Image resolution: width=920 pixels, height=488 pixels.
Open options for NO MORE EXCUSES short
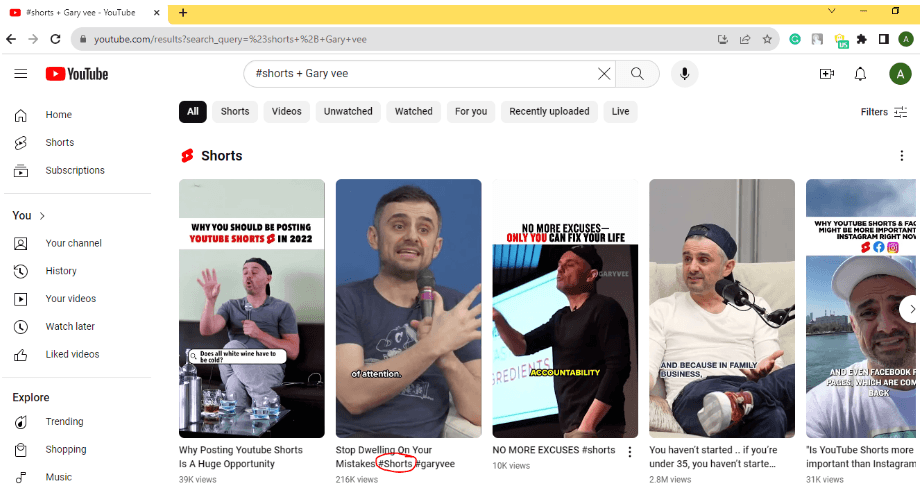[630, 452]
